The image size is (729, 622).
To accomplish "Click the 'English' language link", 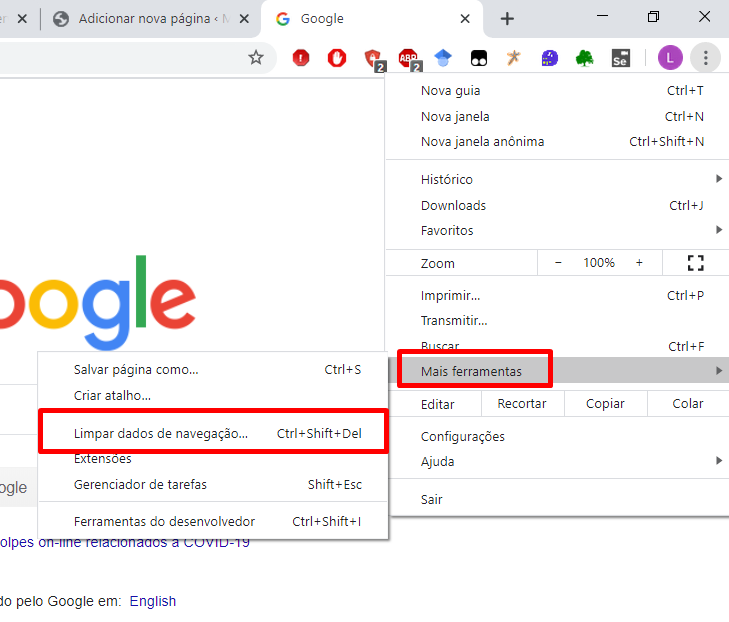I will (x=152, y=601).
